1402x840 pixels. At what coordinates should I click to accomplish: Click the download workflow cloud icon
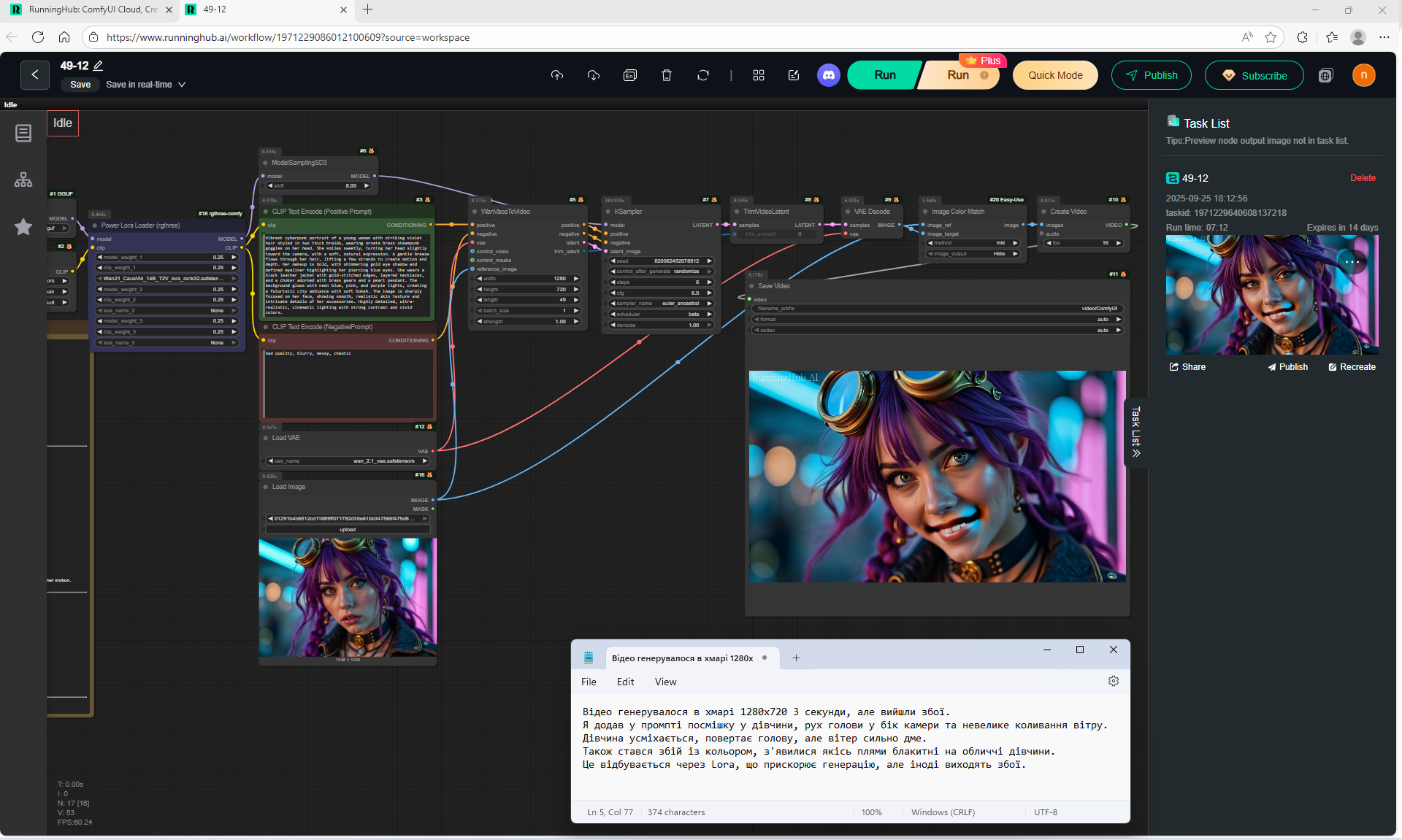[x=594, y=75]
